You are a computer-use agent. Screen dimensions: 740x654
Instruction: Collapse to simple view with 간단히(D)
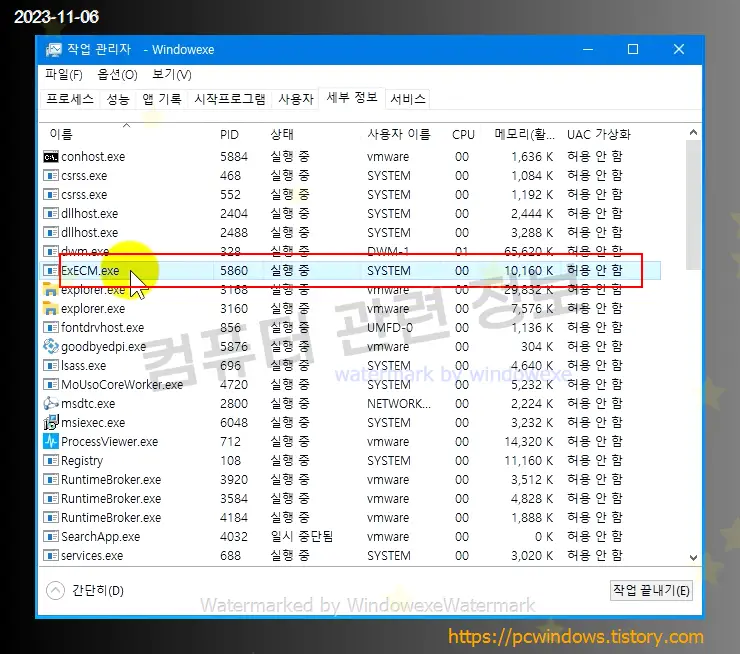click(85, 591)
